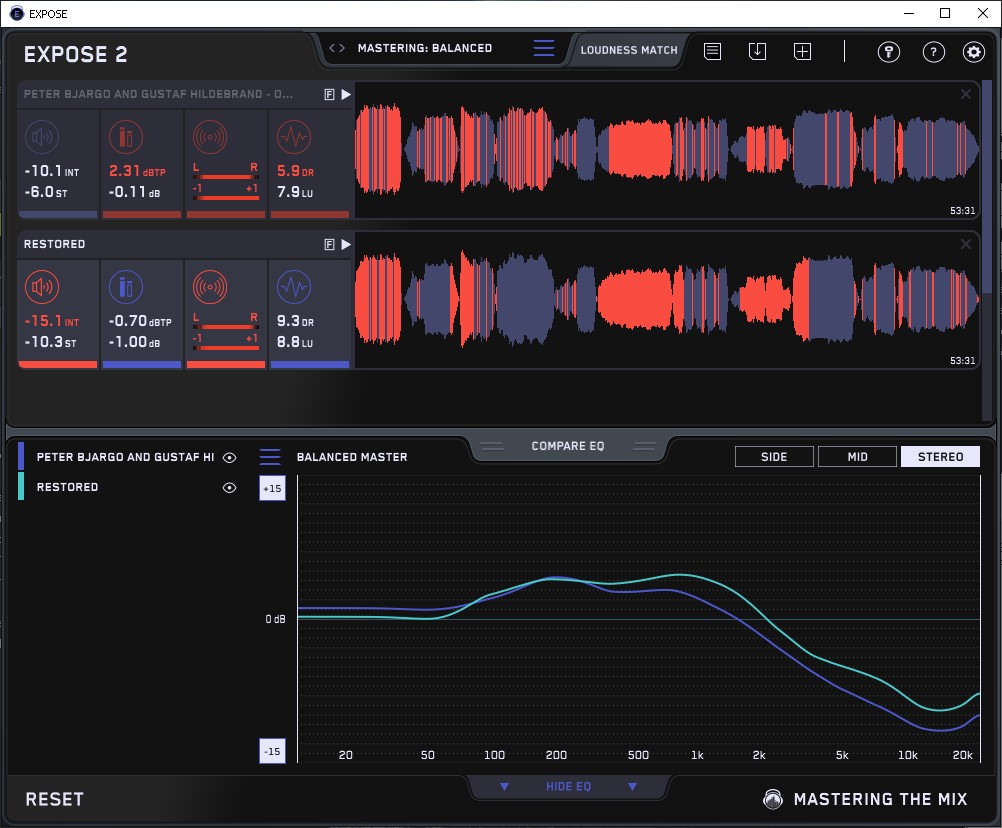
Task: Select RESTORED entry in EQ list
Action: [x=67, y=487]
